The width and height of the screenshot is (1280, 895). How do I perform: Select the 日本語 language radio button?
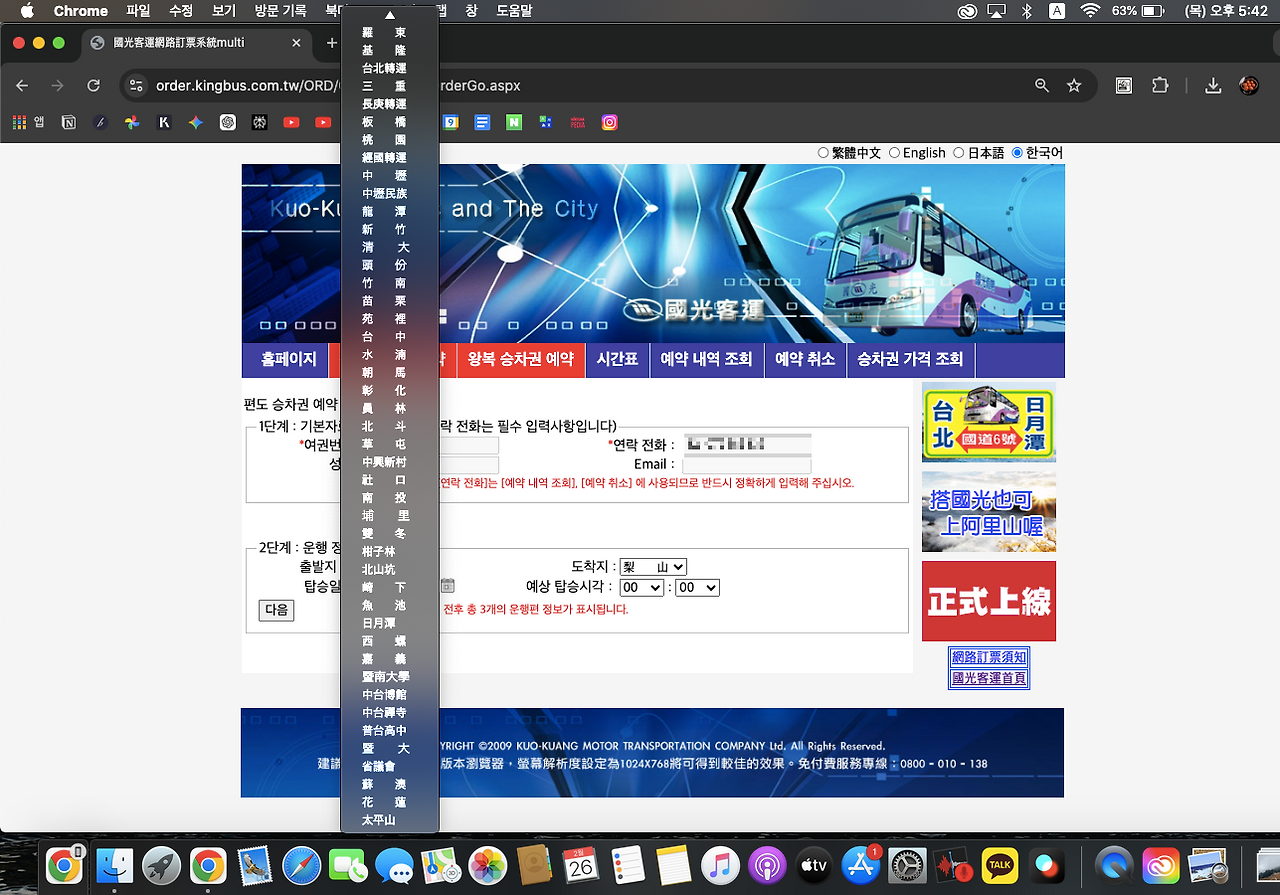point(959,153)
